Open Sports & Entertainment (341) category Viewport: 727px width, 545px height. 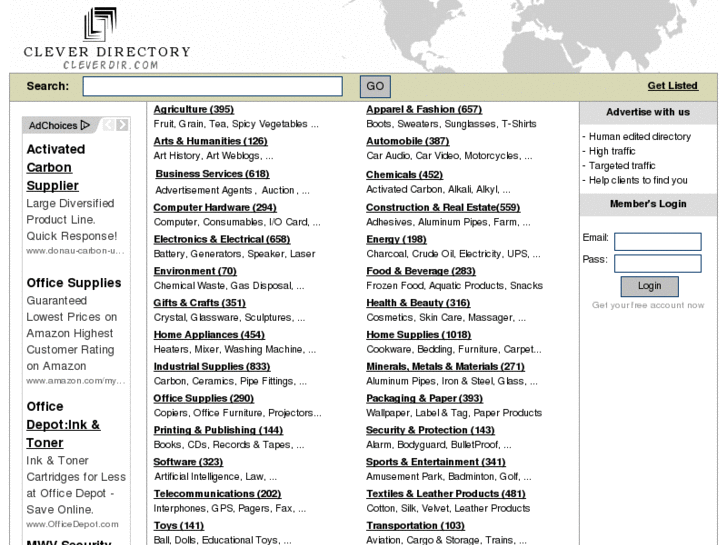(436, 462)
